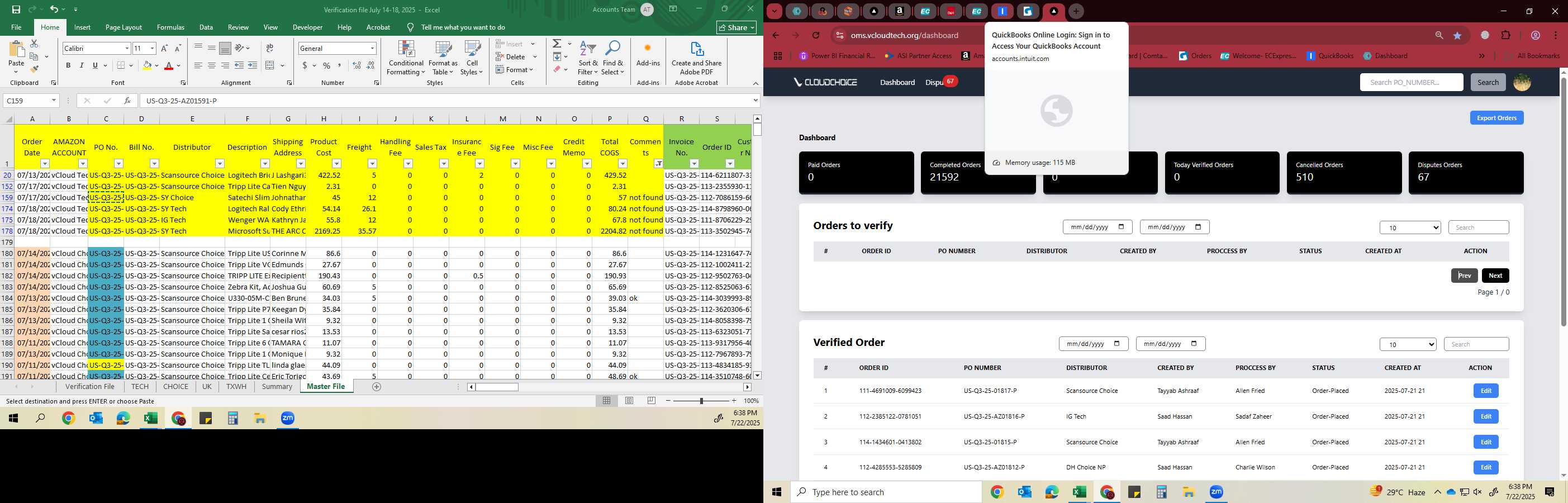Toggle Bottom Align in Alignment group
1568x503 pixels.
point(225,48)
